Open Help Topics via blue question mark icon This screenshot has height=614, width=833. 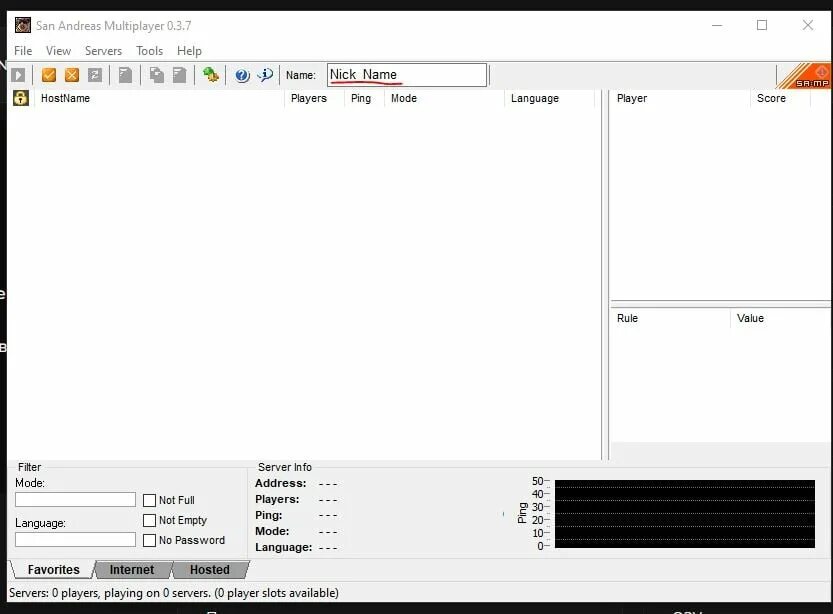(x=242, y=75)
